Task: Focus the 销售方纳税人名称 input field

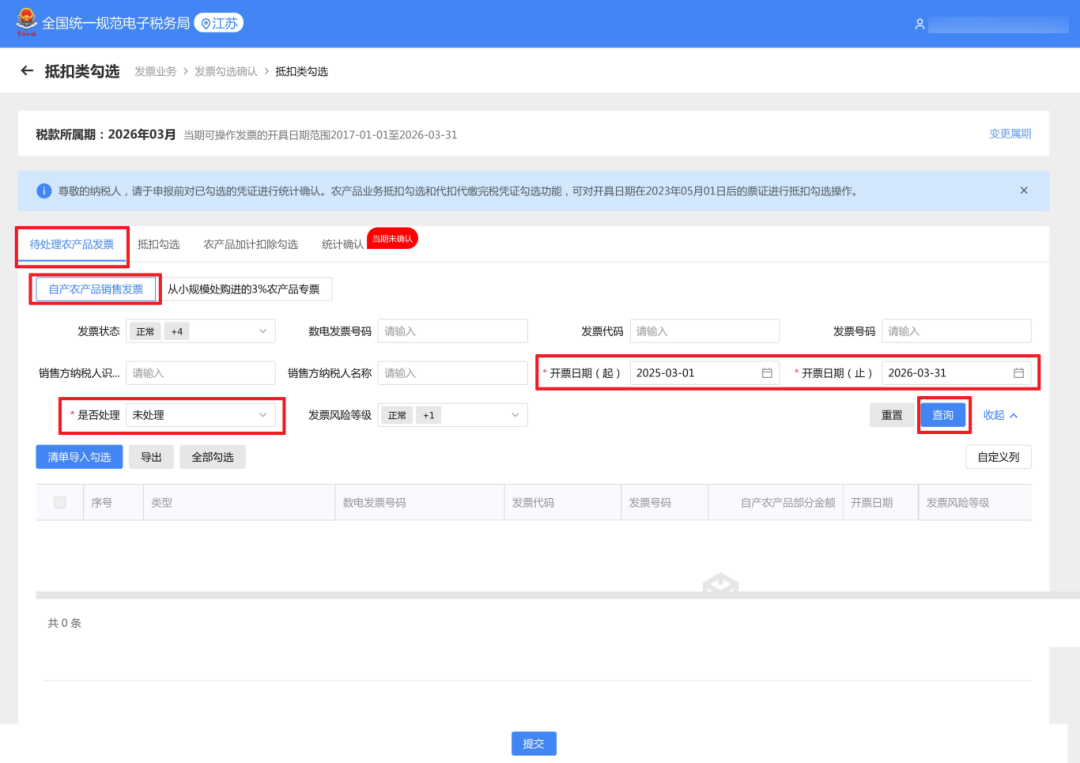Action: click(x=453, y=373)
